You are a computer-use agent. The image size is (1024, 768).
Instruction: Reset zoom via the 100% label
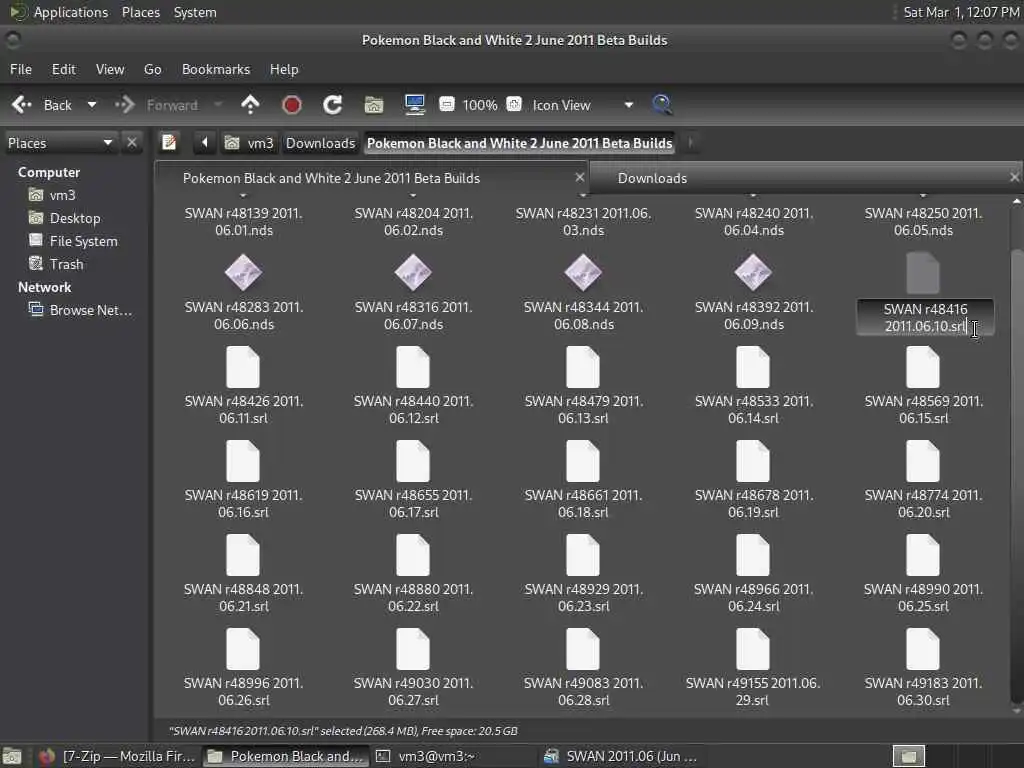pos(480,105)
